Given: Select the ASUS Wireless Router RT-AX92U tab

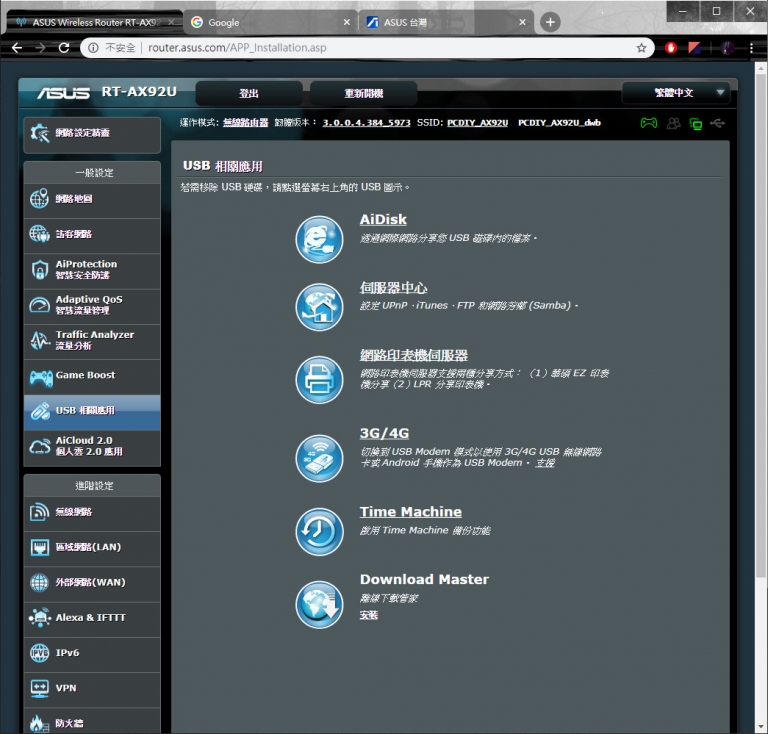Looking at the screenshot, I should point(93,22).
